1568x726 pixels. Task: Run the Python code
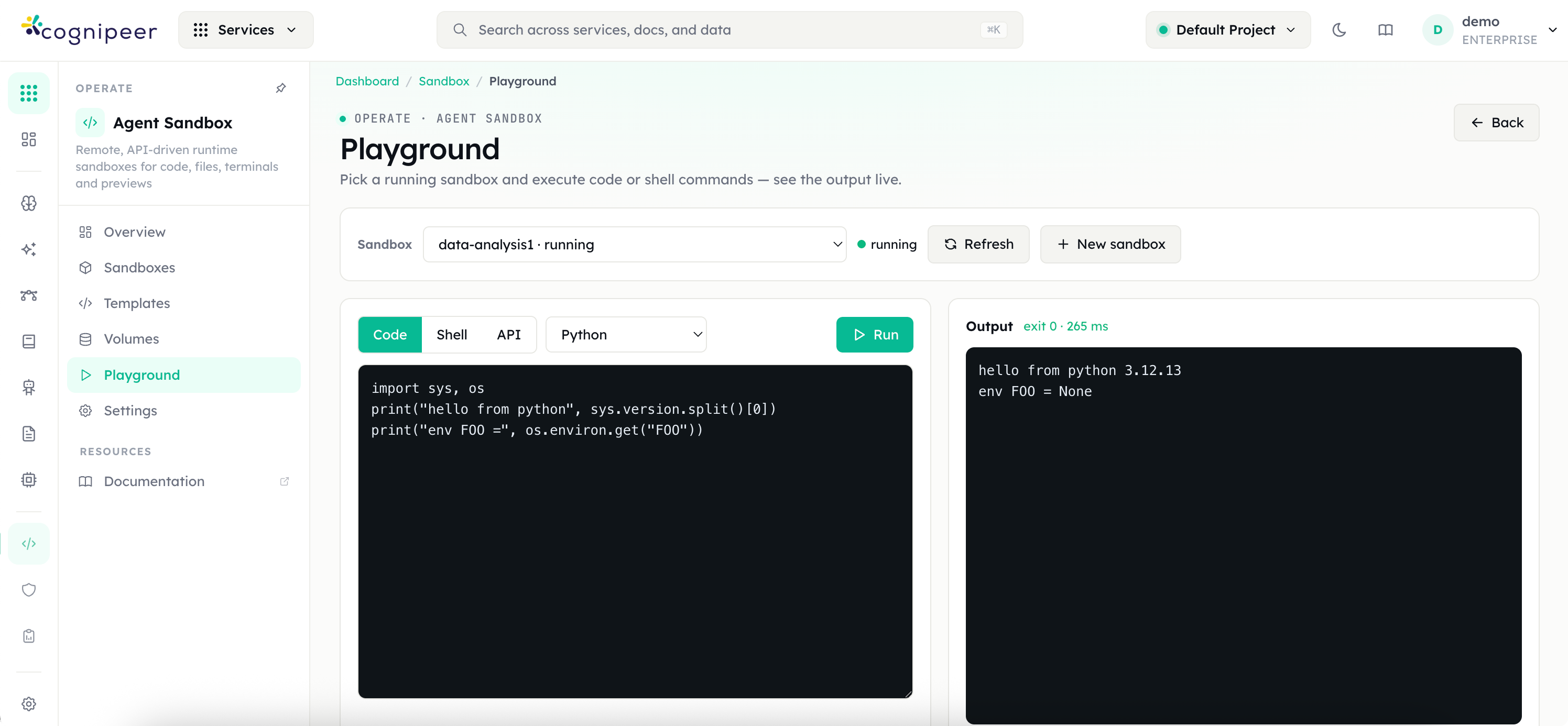click(x=874, y=335)
